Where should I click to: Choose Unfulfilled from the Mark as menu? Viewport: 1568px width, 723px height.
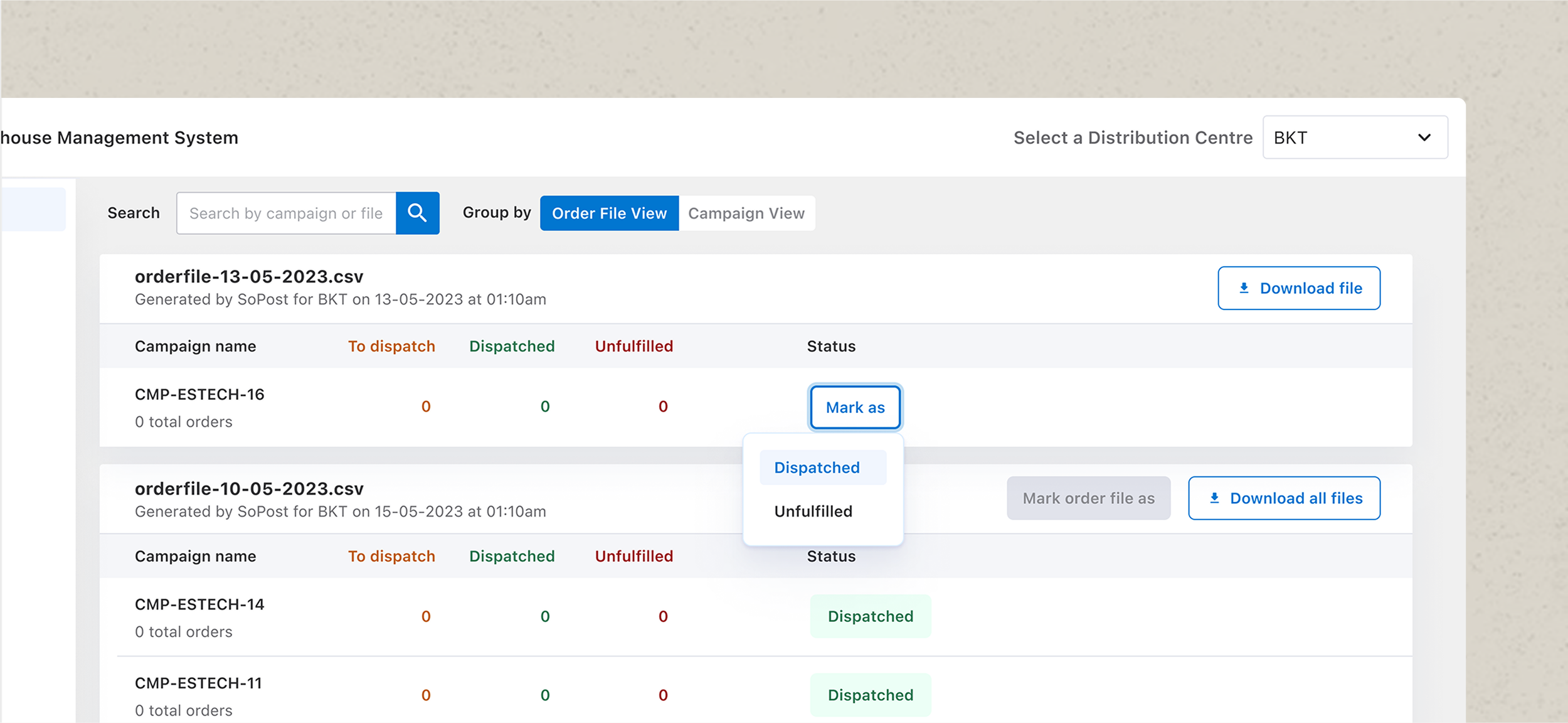[x=813, y=511]
